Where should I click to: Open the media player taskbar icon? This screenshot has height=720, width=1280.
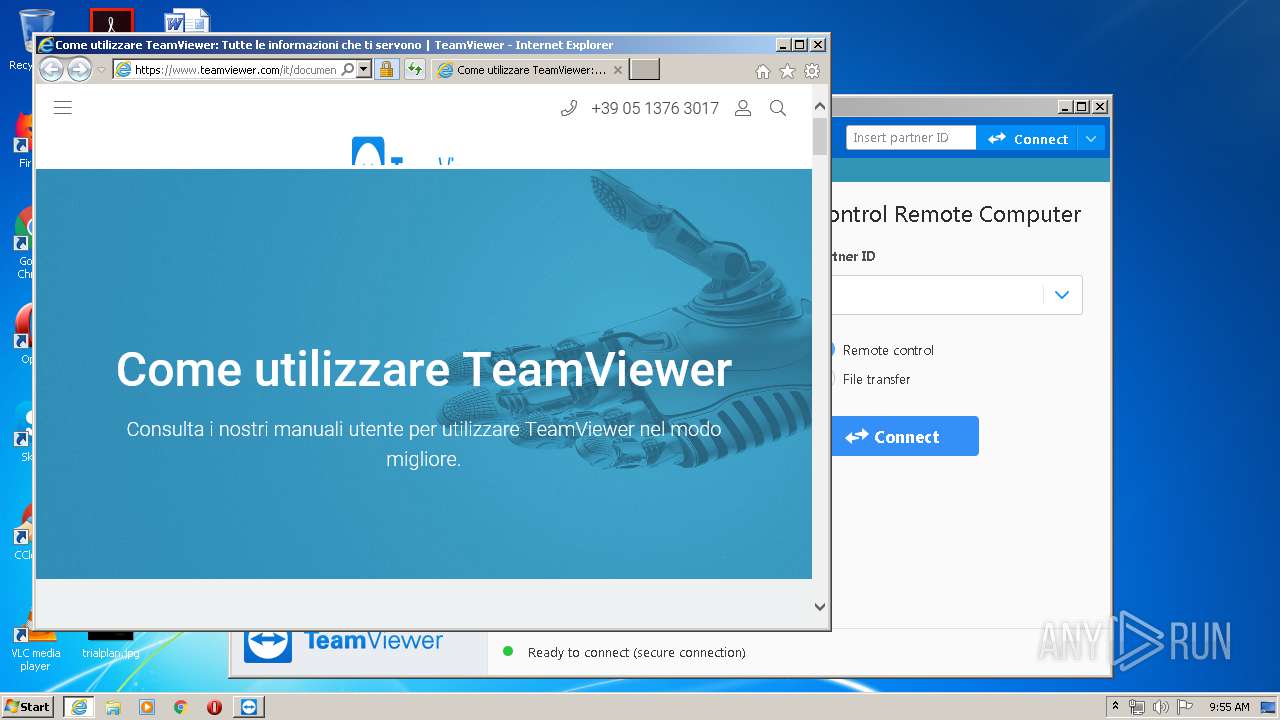coord(147,707)
